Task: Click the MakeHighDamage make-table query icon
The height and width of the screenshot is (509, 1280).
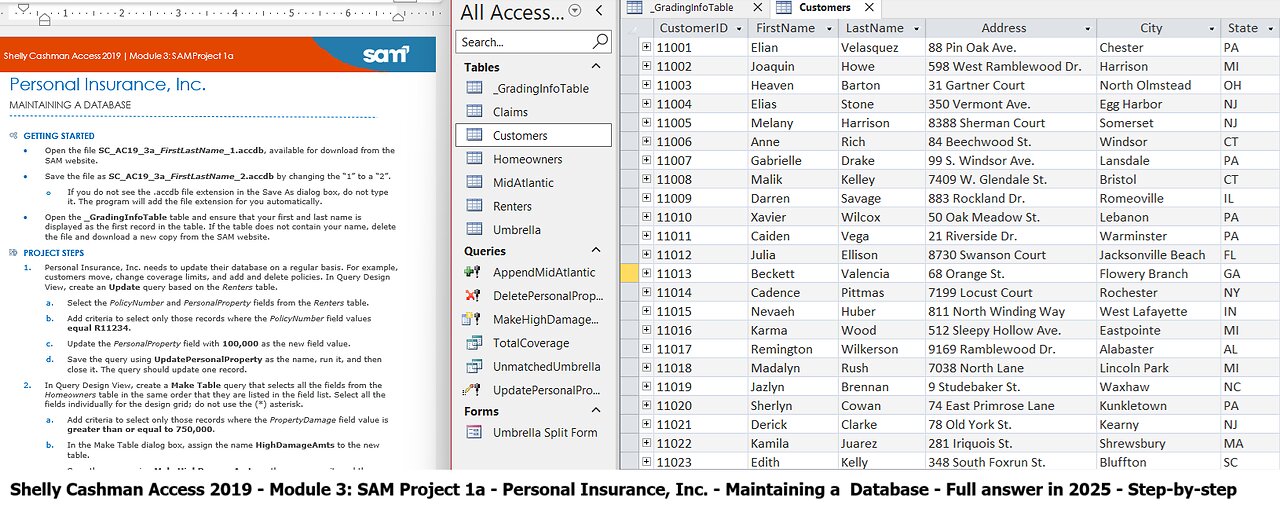Action: pos(473,319)
